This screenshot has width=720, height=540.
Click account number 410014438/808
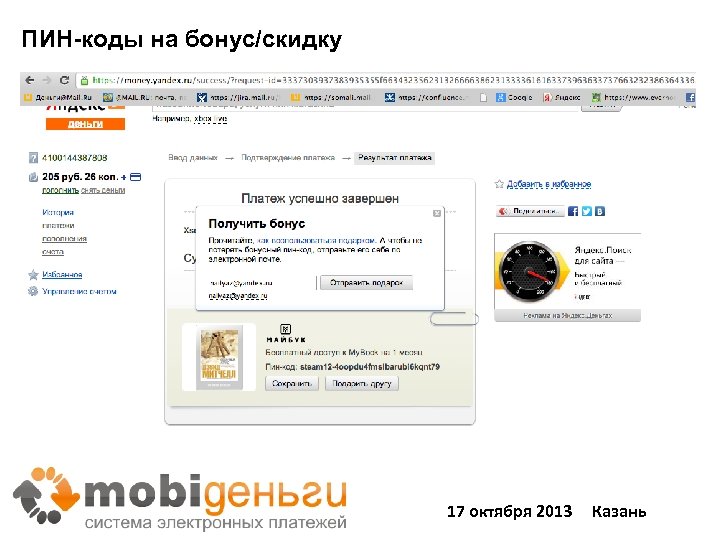74,158
